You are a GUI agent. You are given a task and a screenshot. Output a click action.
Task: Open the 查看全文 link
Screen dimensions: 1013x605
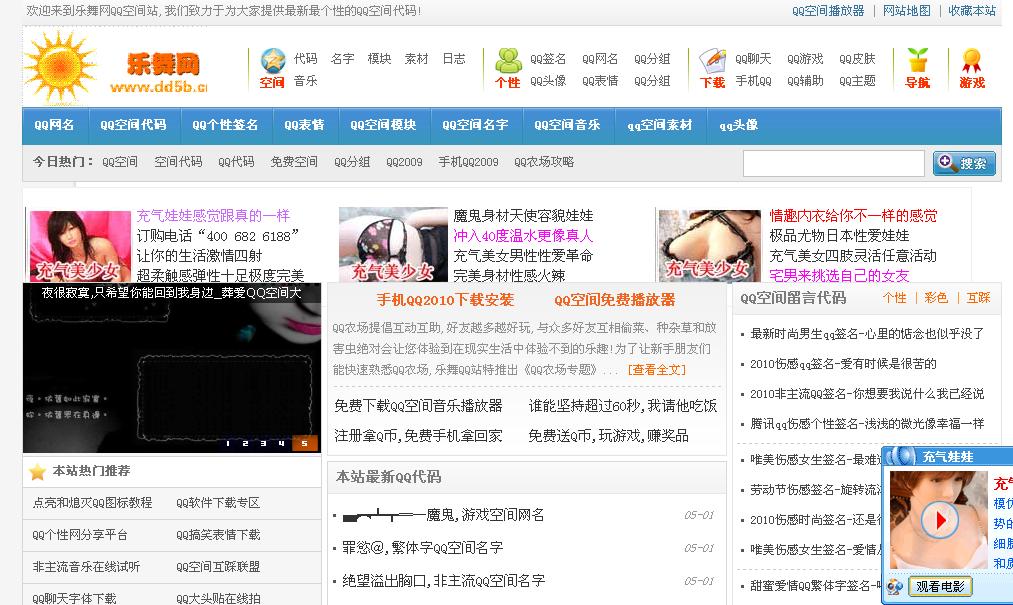(656, 370)
